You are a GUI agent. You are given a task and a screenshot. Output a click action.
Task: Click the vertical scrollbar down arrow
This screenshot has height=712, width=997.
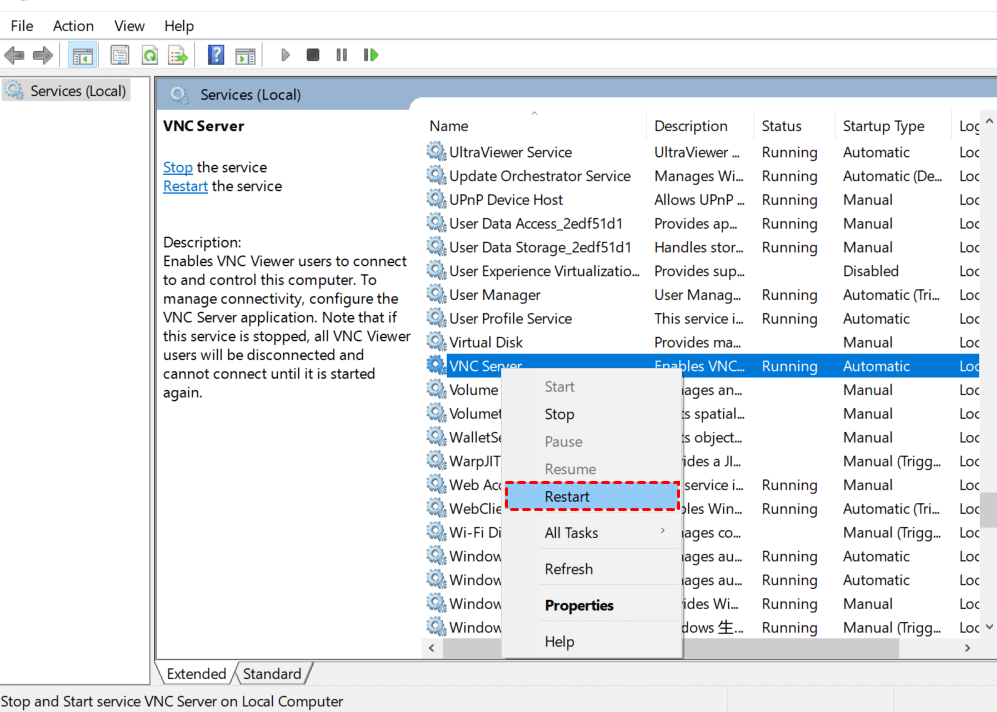click(x=989, y=627)
